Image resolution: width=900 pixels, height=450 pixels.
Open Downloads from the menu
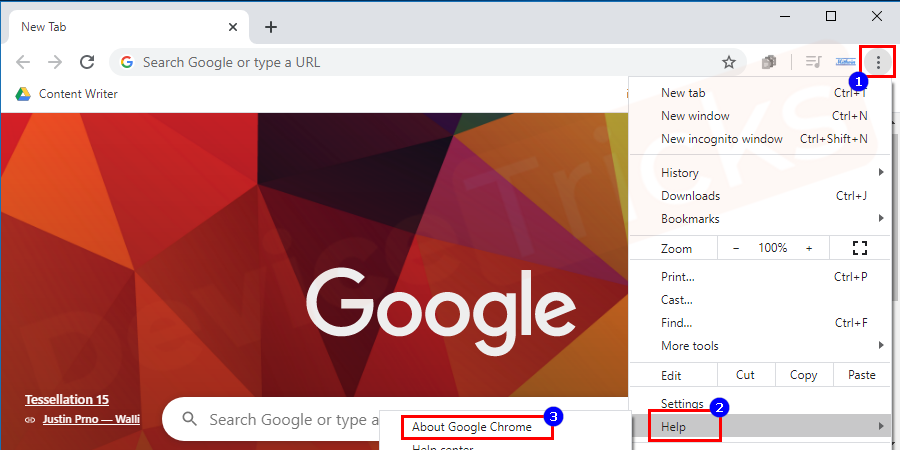point(760,196)
